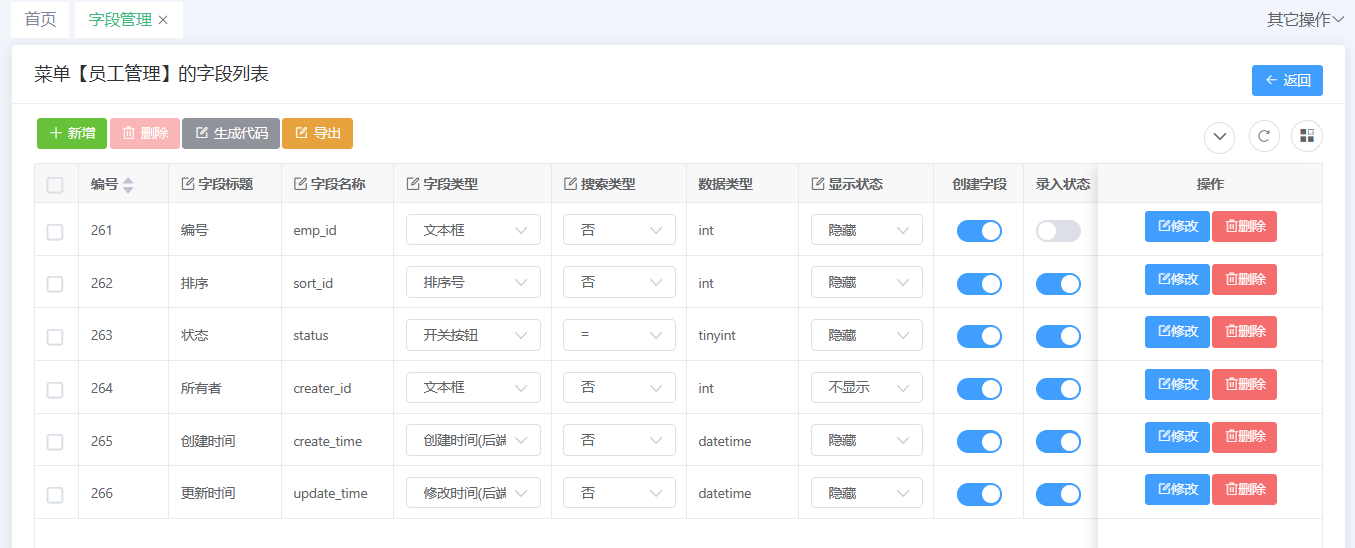Check the select-all checkbox in table header
Image resolution: width=1355 pixels, height=548 pixels.
55,185
